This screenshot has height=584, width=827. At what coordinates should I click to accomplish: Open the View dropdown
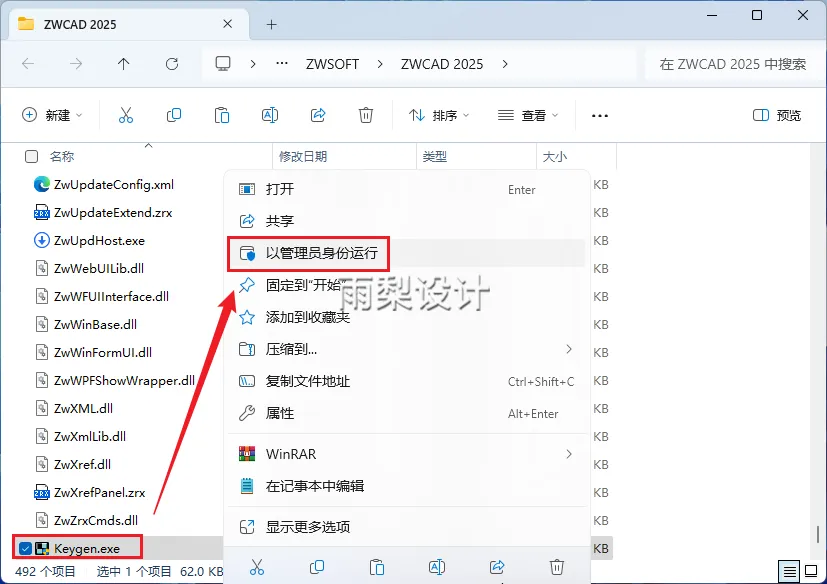pos(528,115)
